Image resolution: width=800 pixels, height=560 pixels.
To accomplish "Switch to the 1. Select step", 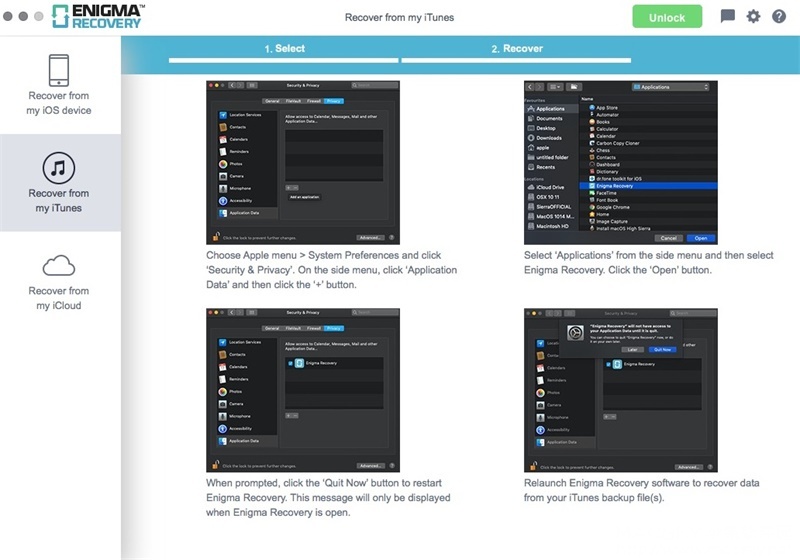I will 284,48.
